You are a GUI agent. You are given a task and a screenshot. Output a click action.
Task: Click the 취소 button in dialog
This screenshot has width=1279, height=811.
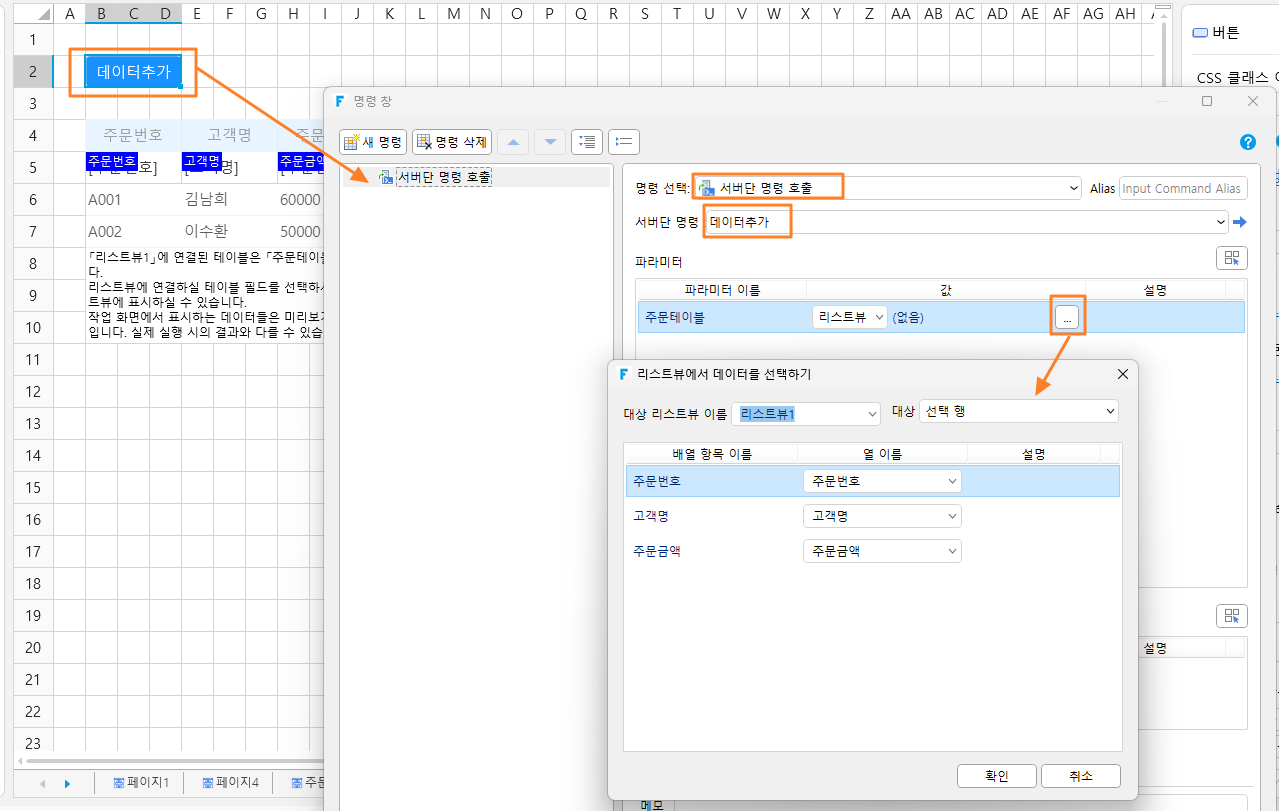[1080, 776]
